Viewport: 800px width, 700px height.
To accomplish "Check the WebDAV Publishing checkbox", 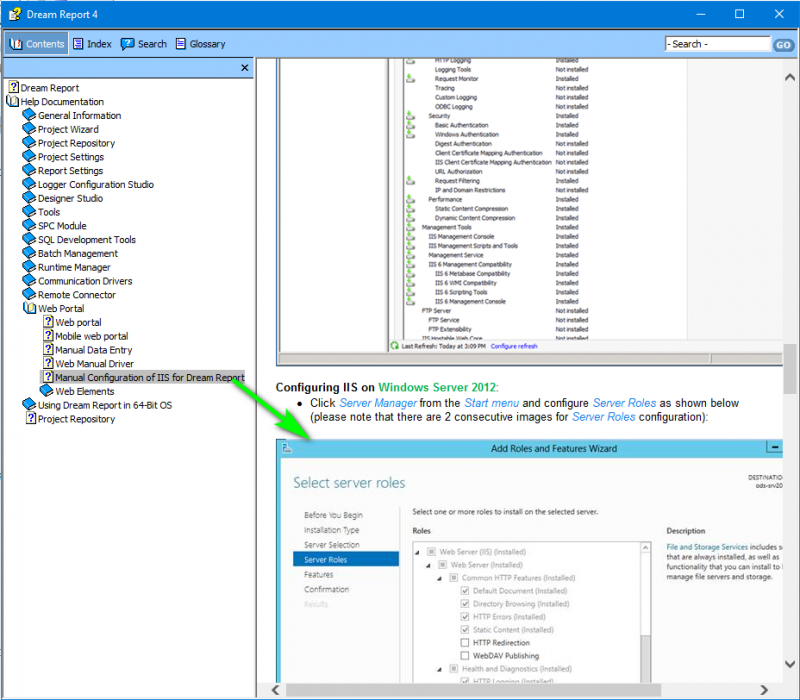I will coord(464,655).
